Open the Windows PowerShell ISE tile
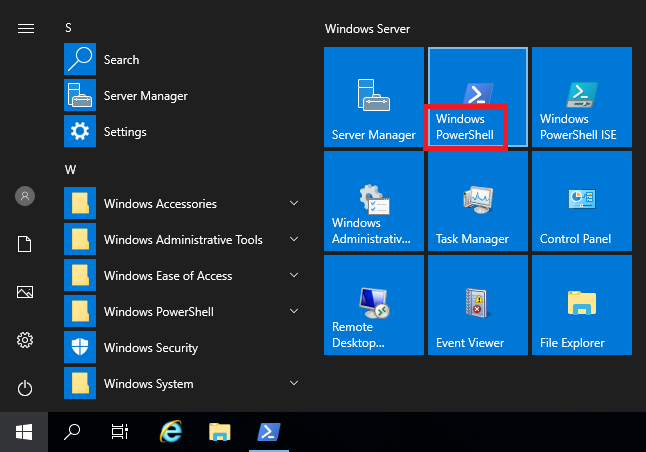646x452 pixels. tap(582, 97)
